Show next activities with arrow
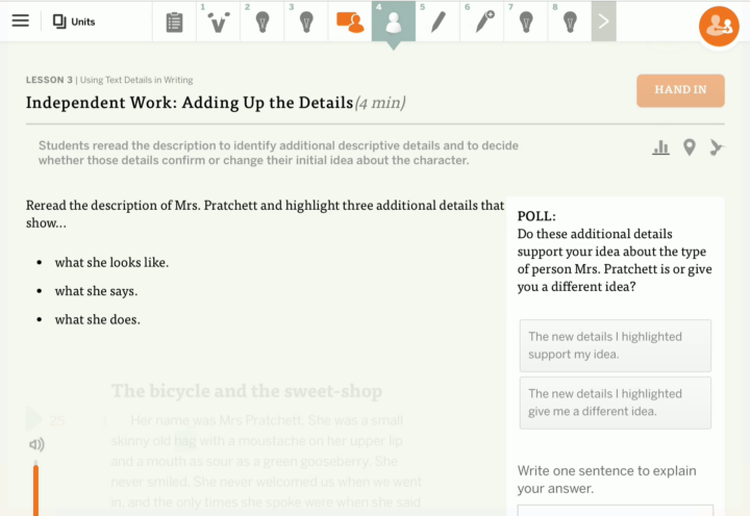This screenshot has height=516, width=750. 604,22
